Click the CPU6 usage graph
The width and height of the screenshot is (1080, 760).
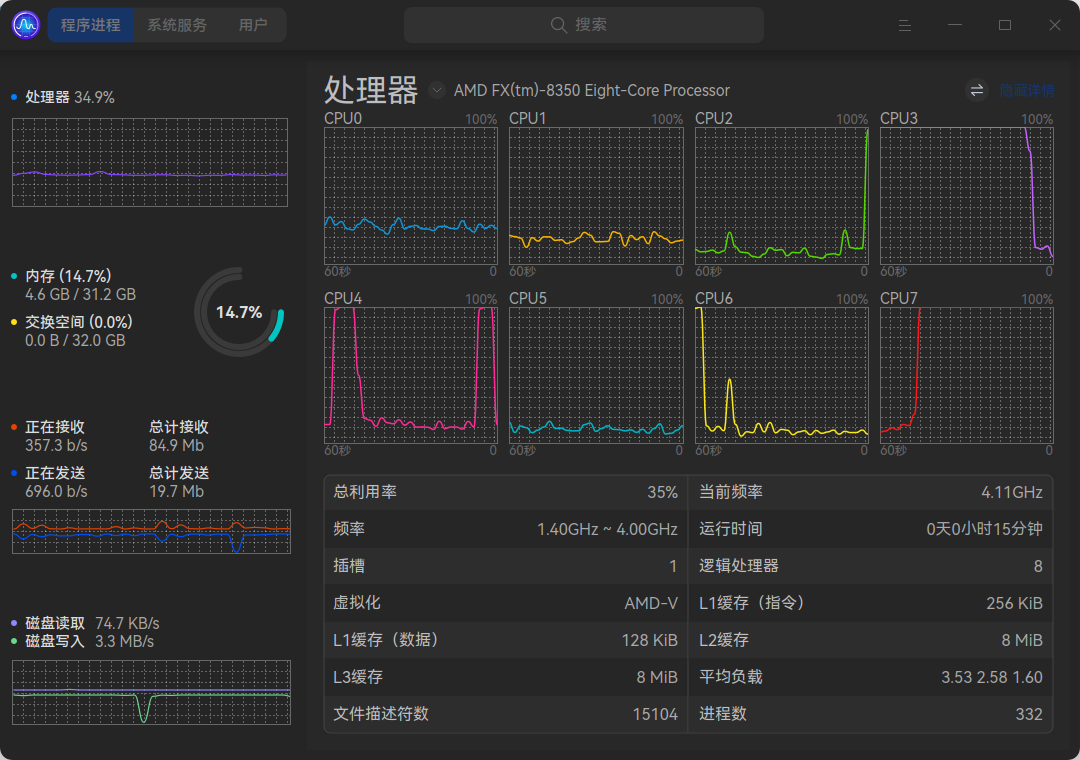(x=781, y=376)
